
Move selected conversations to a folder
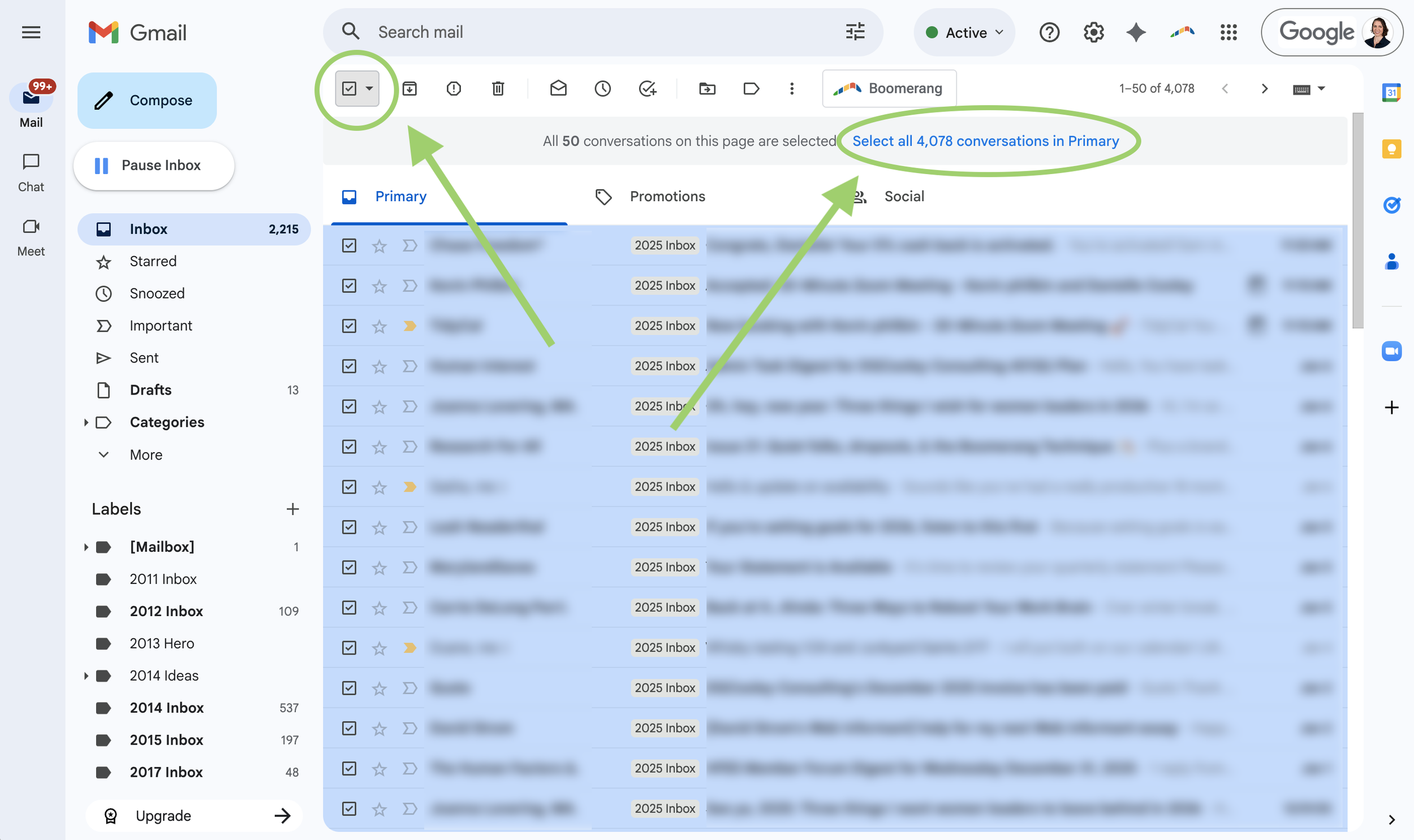[706, 88]
